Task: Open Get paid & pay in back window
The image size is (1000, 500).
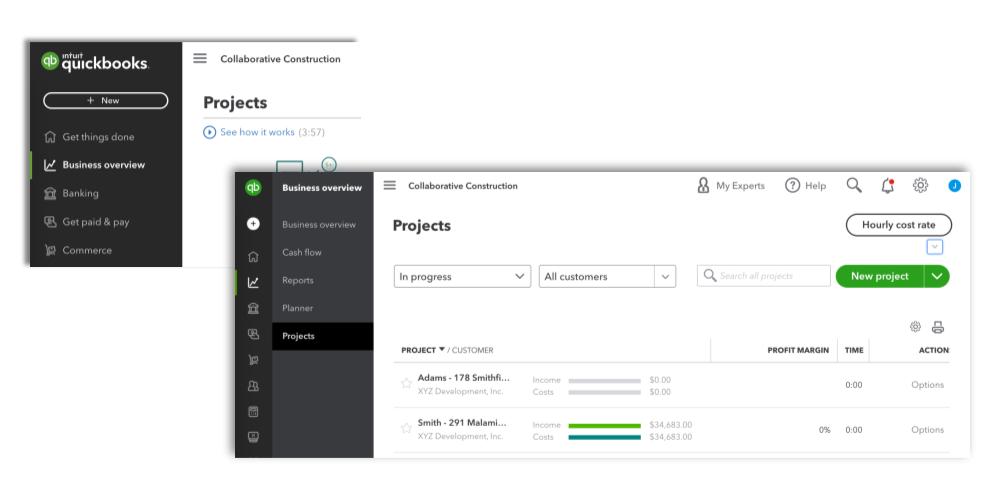Action: click(96, 222)
